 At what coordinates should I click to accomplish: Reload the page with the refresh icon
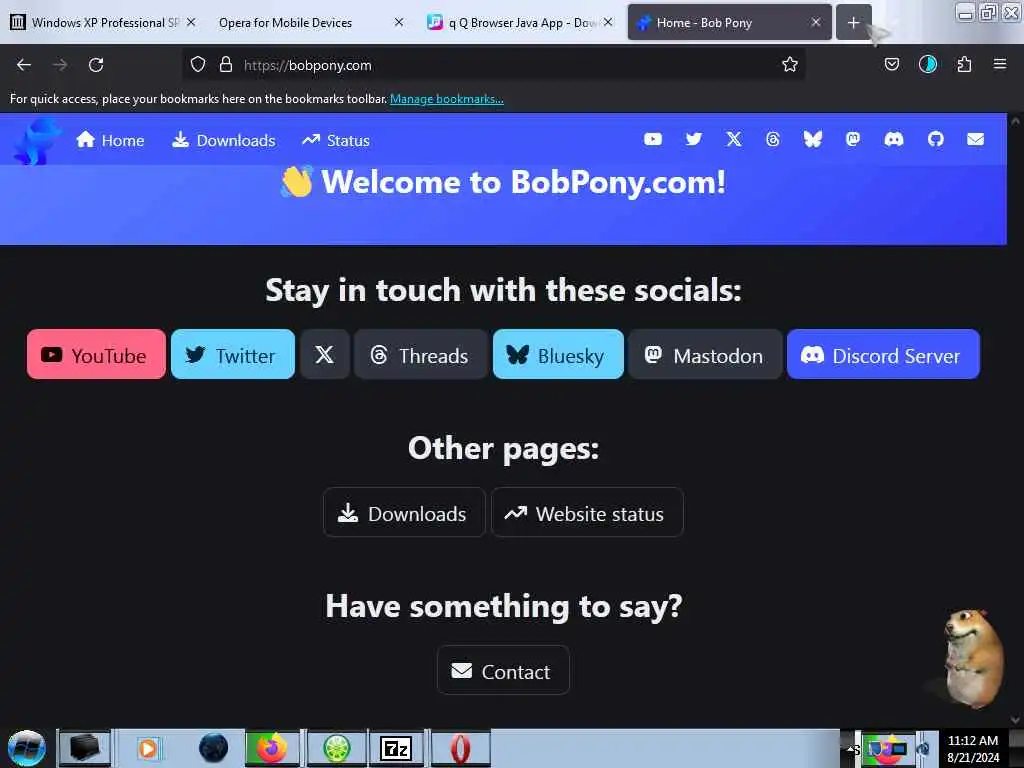(96, 65)
